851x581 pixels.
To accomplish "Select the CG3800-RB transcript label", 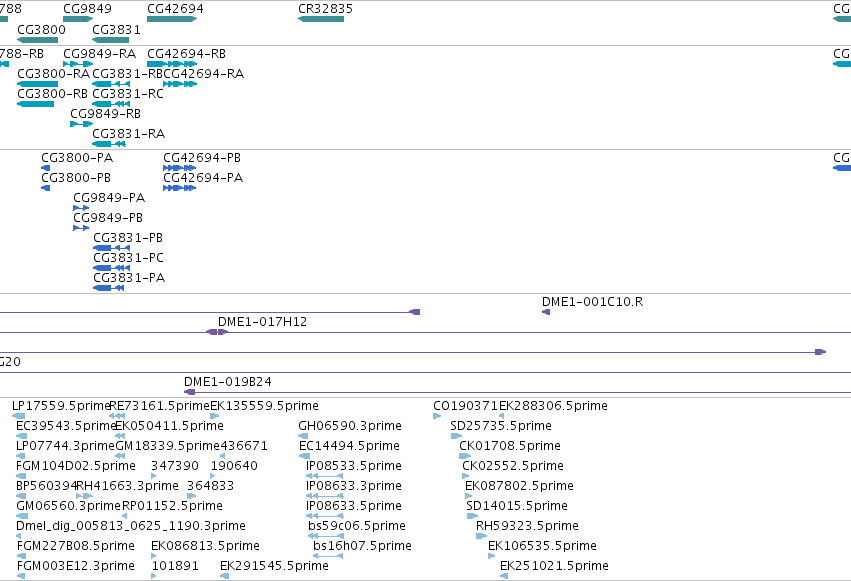I will tap(52, 94).
